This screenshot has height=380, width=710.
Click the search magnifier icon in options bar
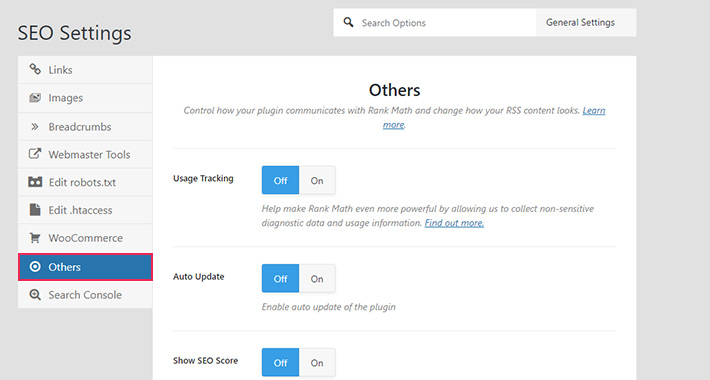[x=348, y=22]
